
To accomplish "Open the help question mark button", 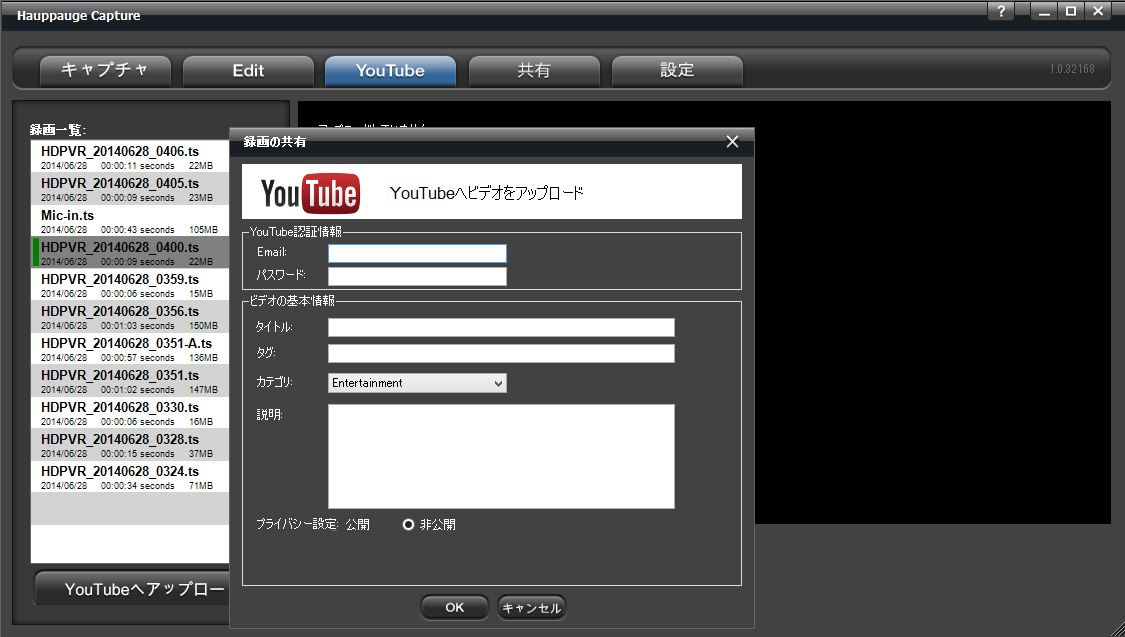I will (x=1001, y=11).
